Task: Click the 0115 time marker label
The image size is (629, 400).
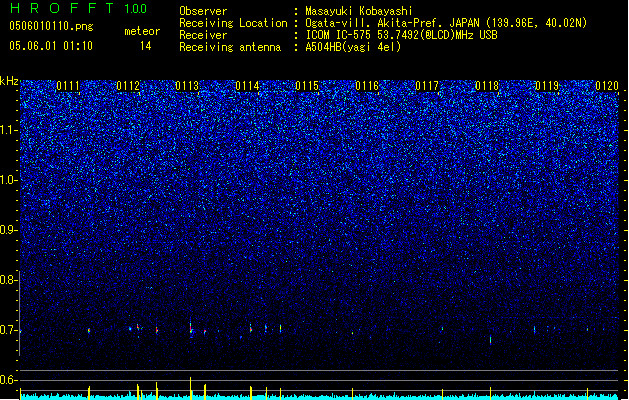Action: (307, 86)
